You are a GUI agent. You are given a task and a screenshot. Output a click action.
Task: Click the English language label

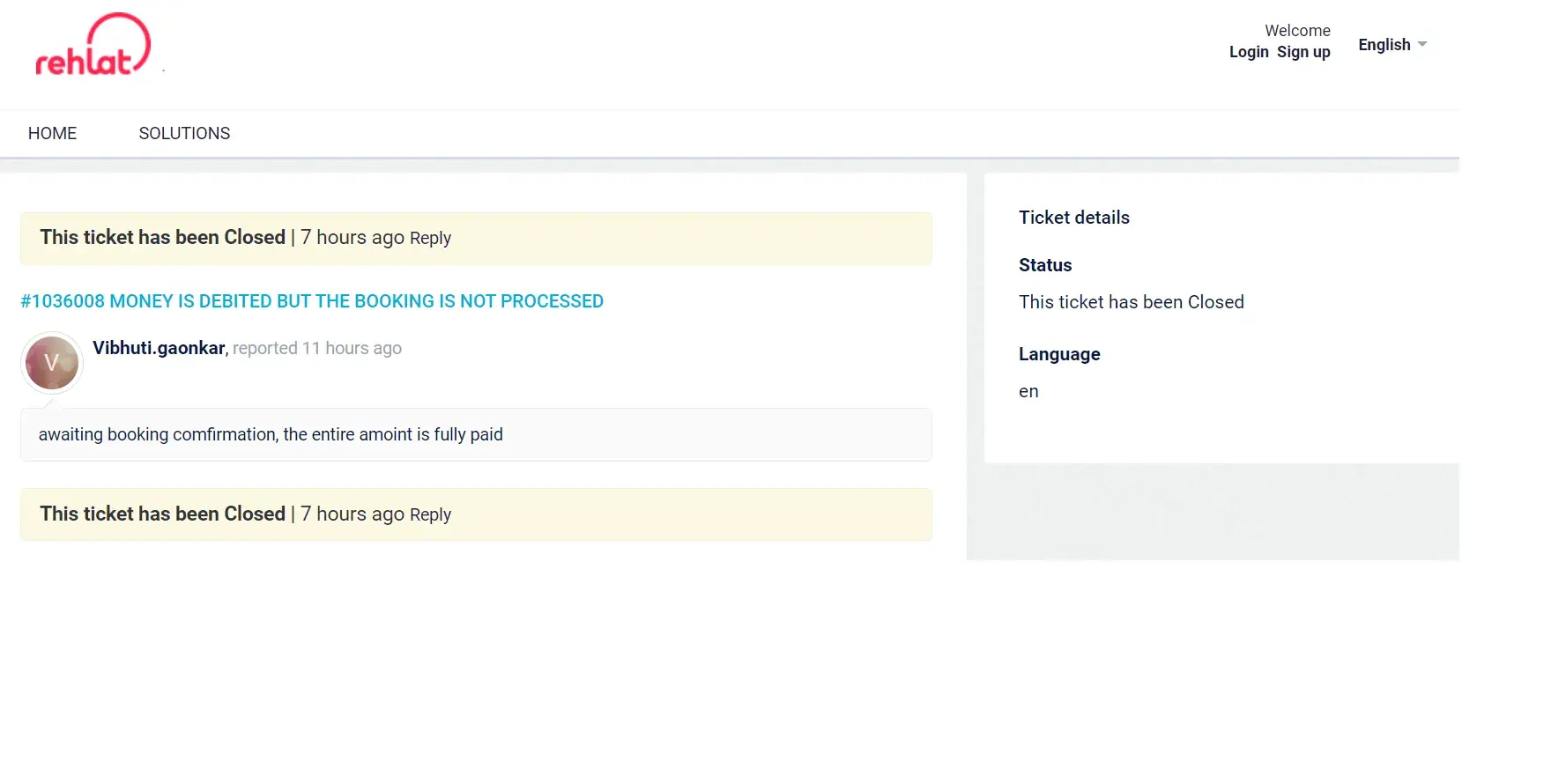[1384, 45]
